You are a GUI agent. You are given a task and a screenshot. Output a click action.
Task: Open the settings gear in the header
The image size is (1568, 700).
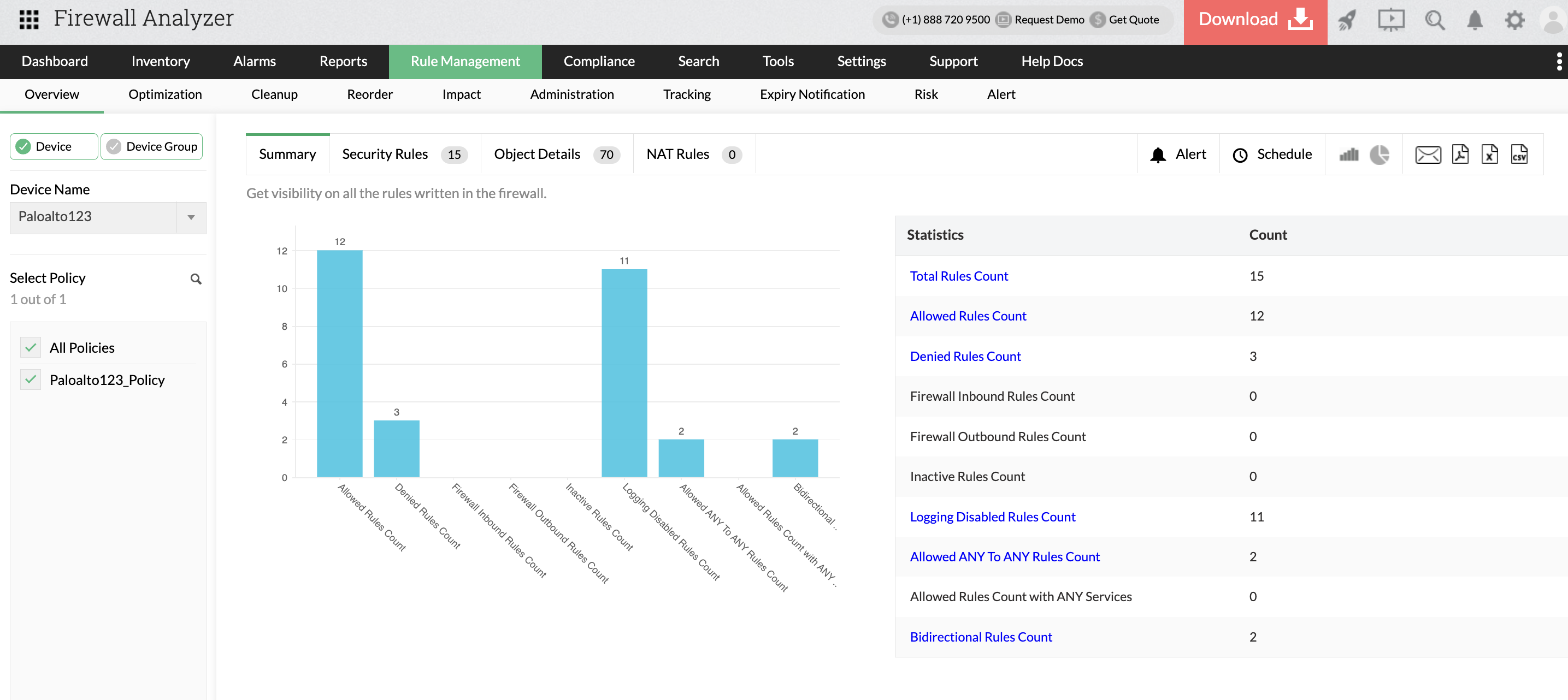pyautogui.click(x=1515, y=20)
